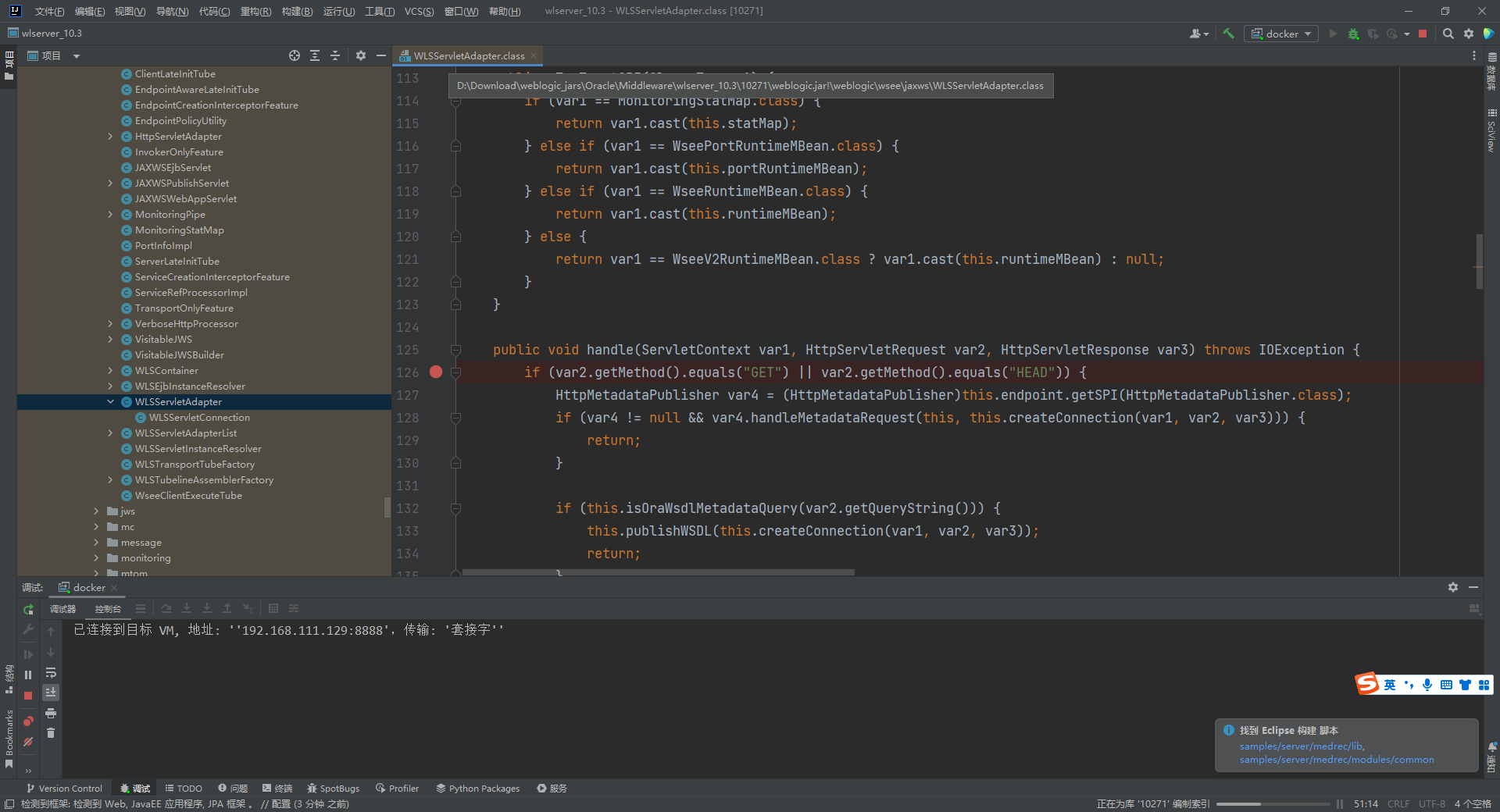Open the Database side panel
1500x812 pixels.
(1492, 72)
